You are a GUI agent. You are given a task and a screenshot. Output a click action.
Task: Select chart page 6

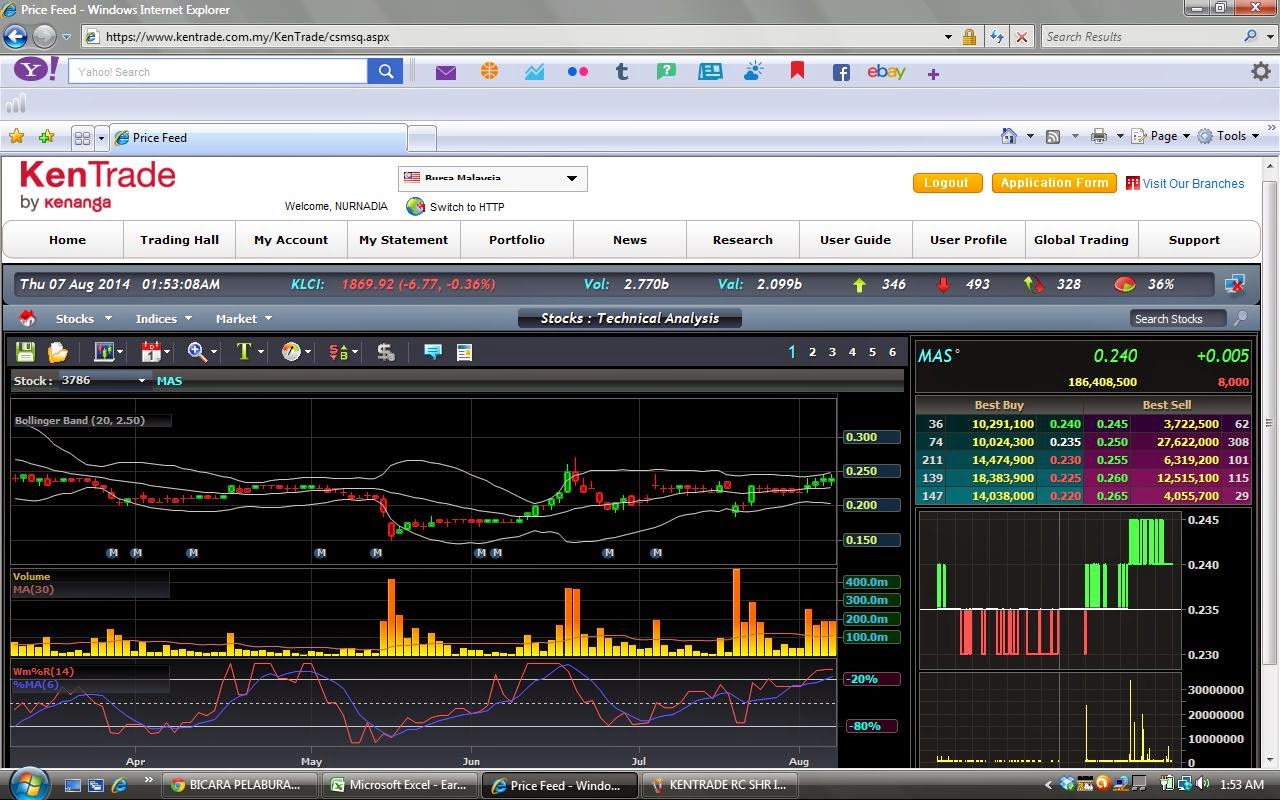pyautogui.click(x=891, y=352)
